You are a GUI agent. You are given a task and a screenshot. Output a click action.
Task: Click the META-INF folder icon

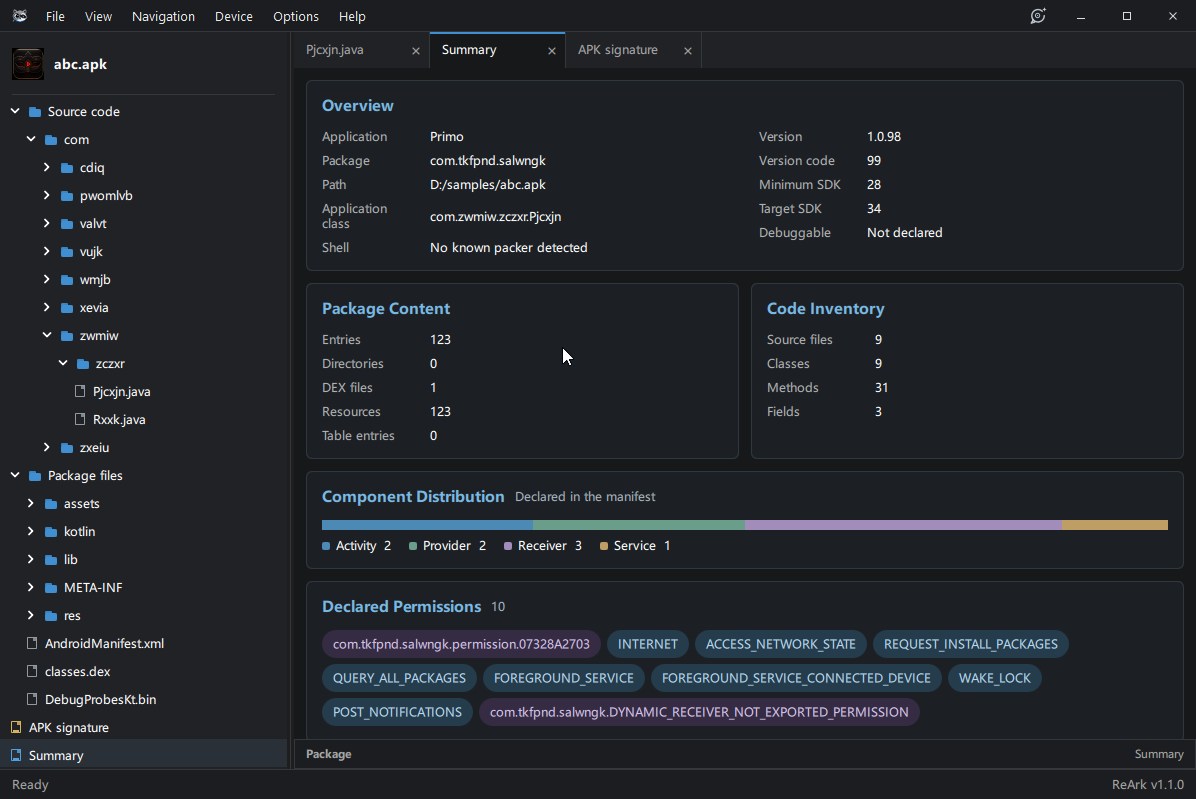51,588
